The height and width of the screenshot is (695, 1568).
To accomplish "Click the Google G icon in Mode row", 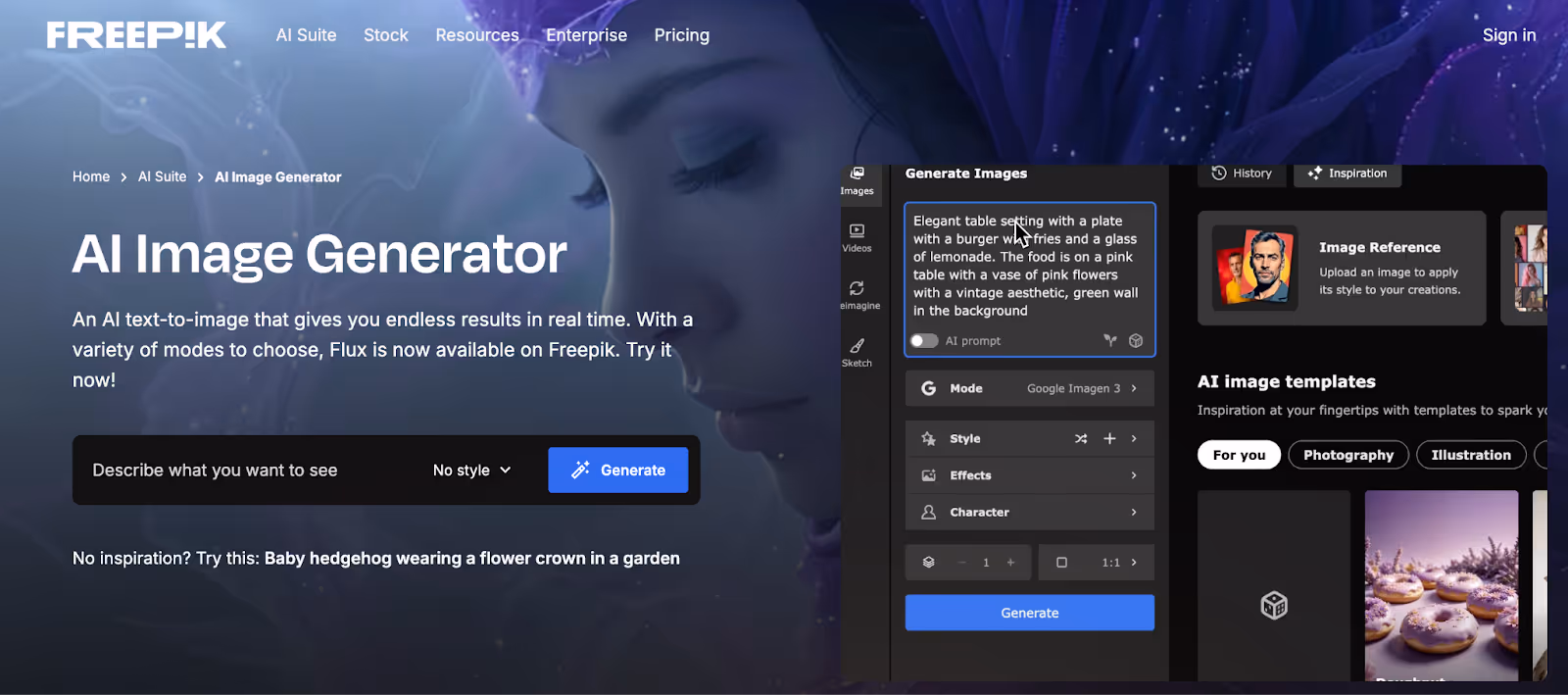I will (928, 388).
